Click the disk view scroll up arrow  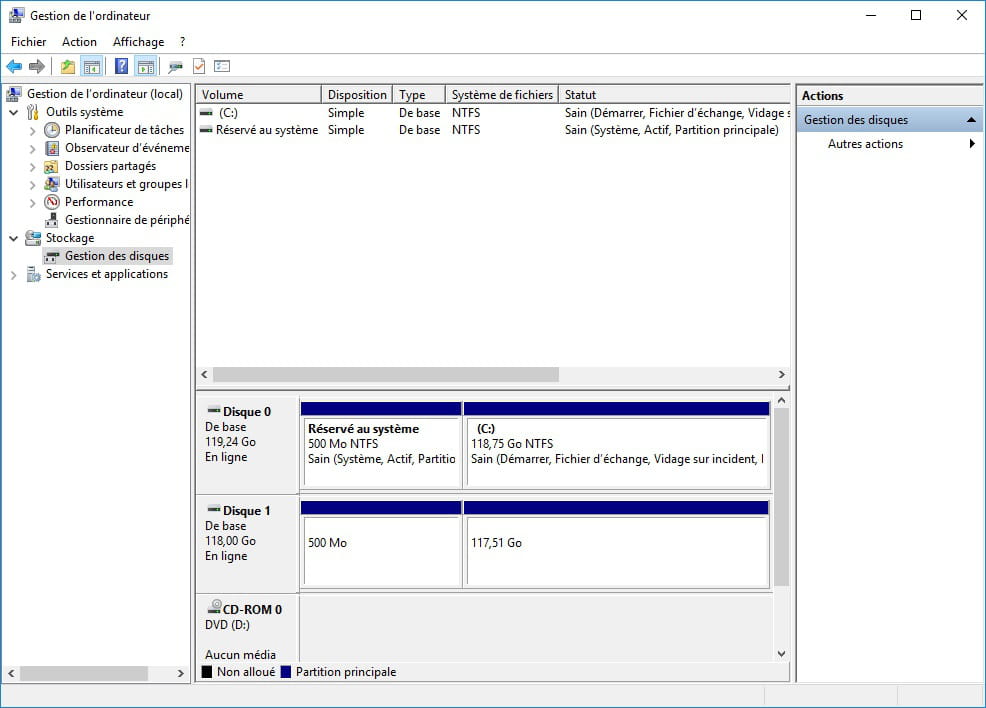click(x=781, y=401)
